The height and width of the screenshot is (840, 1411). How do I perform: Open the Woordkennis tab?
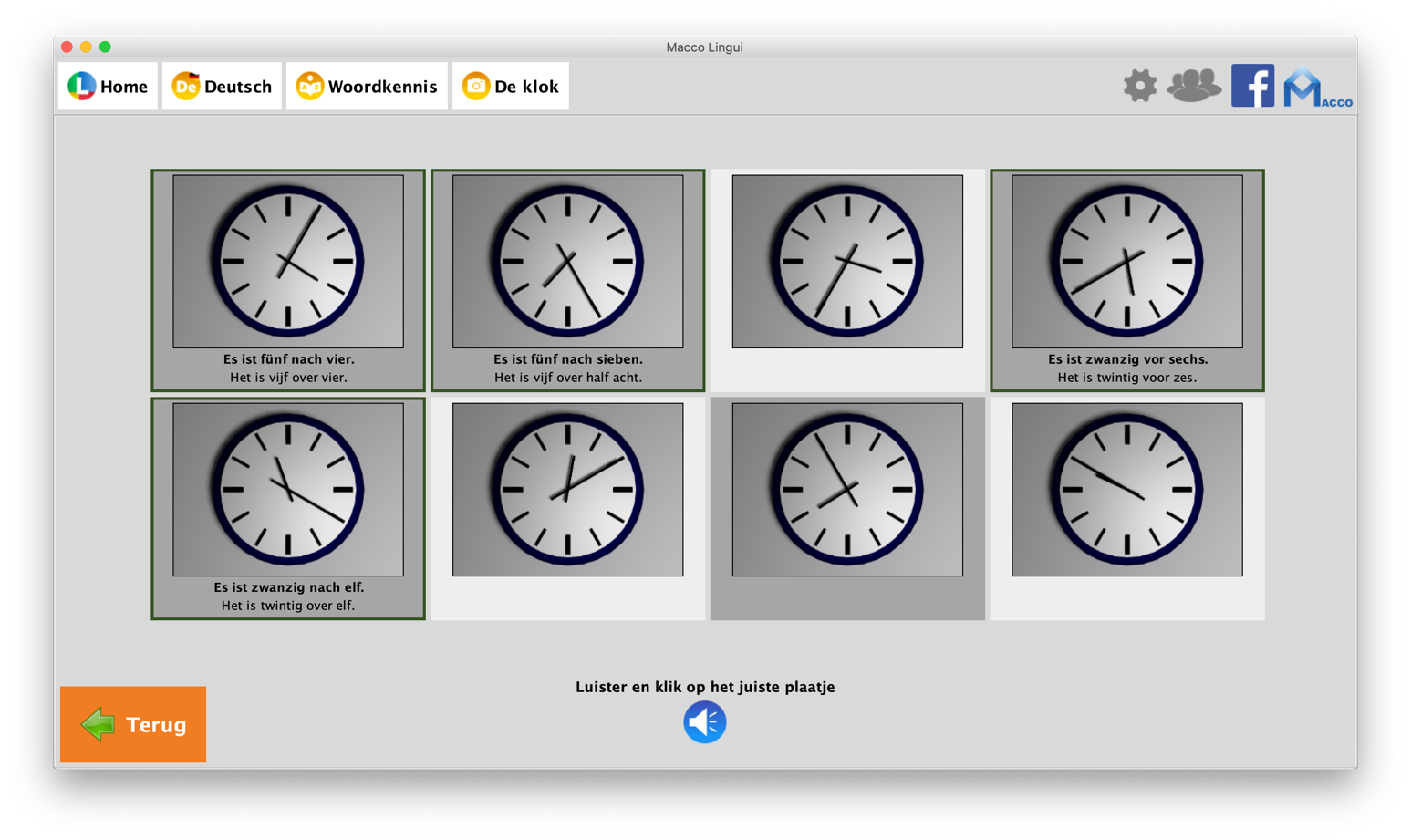click(367, 87)
